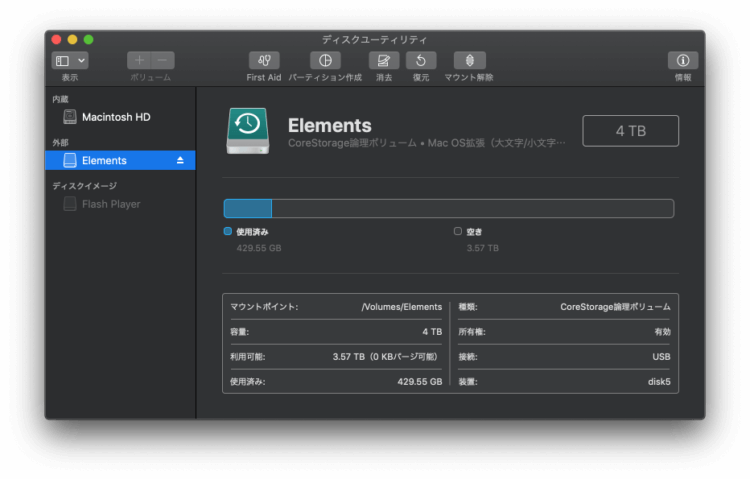Click the Macintosh HD drive icon

[70, 117]
